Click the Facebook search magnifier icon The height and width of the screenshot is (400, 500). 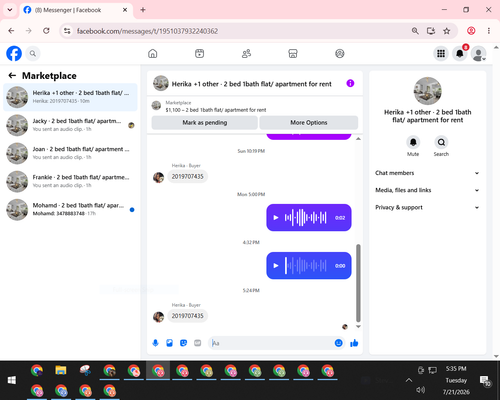(33, 53)
